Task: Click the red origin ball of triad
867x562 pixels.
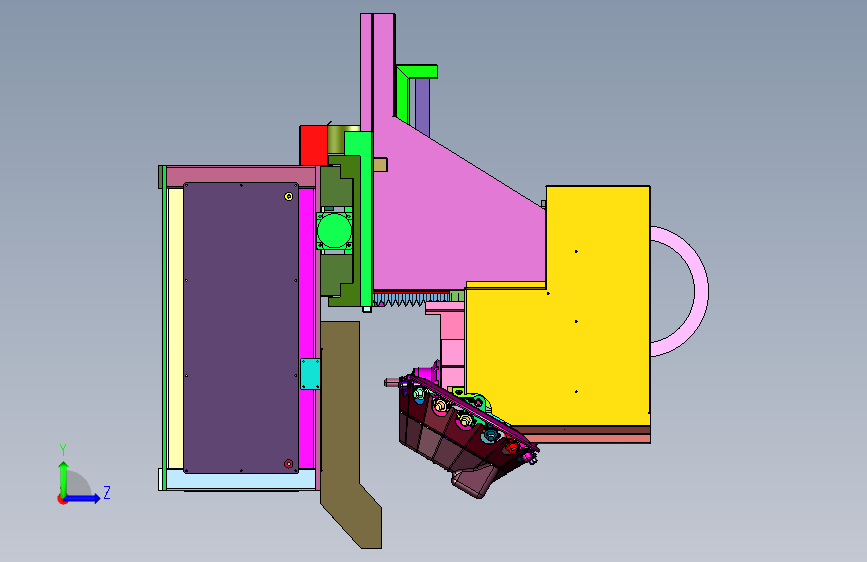Action: [61, 499]
